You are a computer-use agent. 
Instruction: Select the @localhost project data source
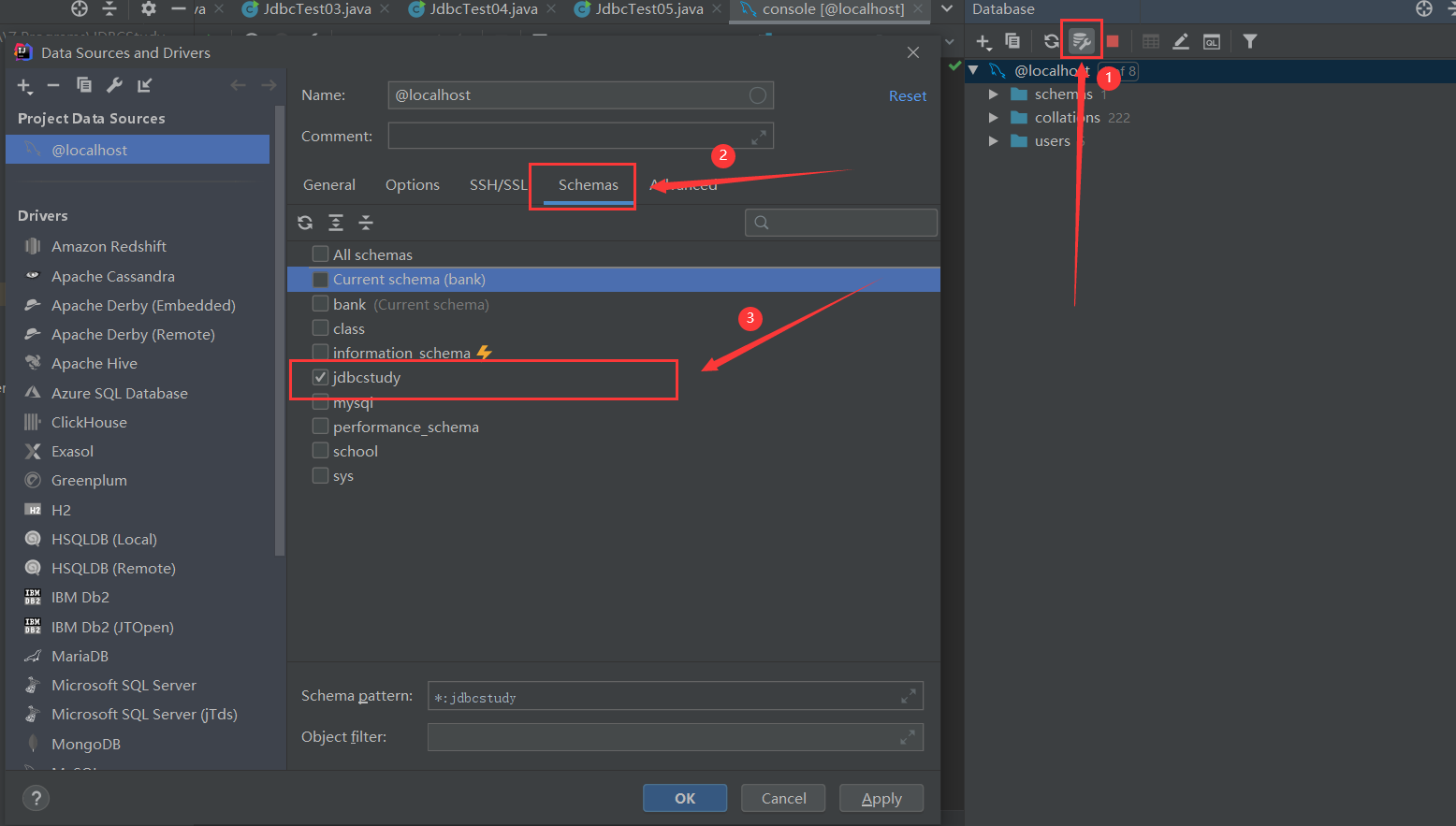point(138,150)
